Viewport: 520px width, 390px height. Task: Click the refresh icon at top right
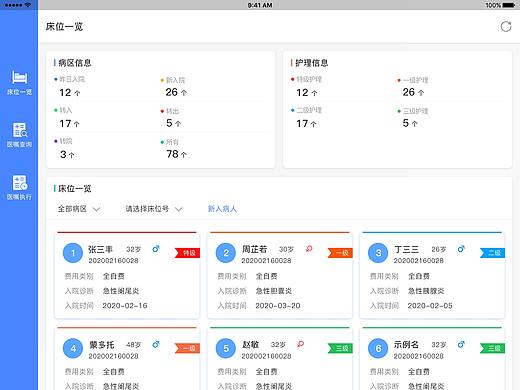tap(506, 27)
